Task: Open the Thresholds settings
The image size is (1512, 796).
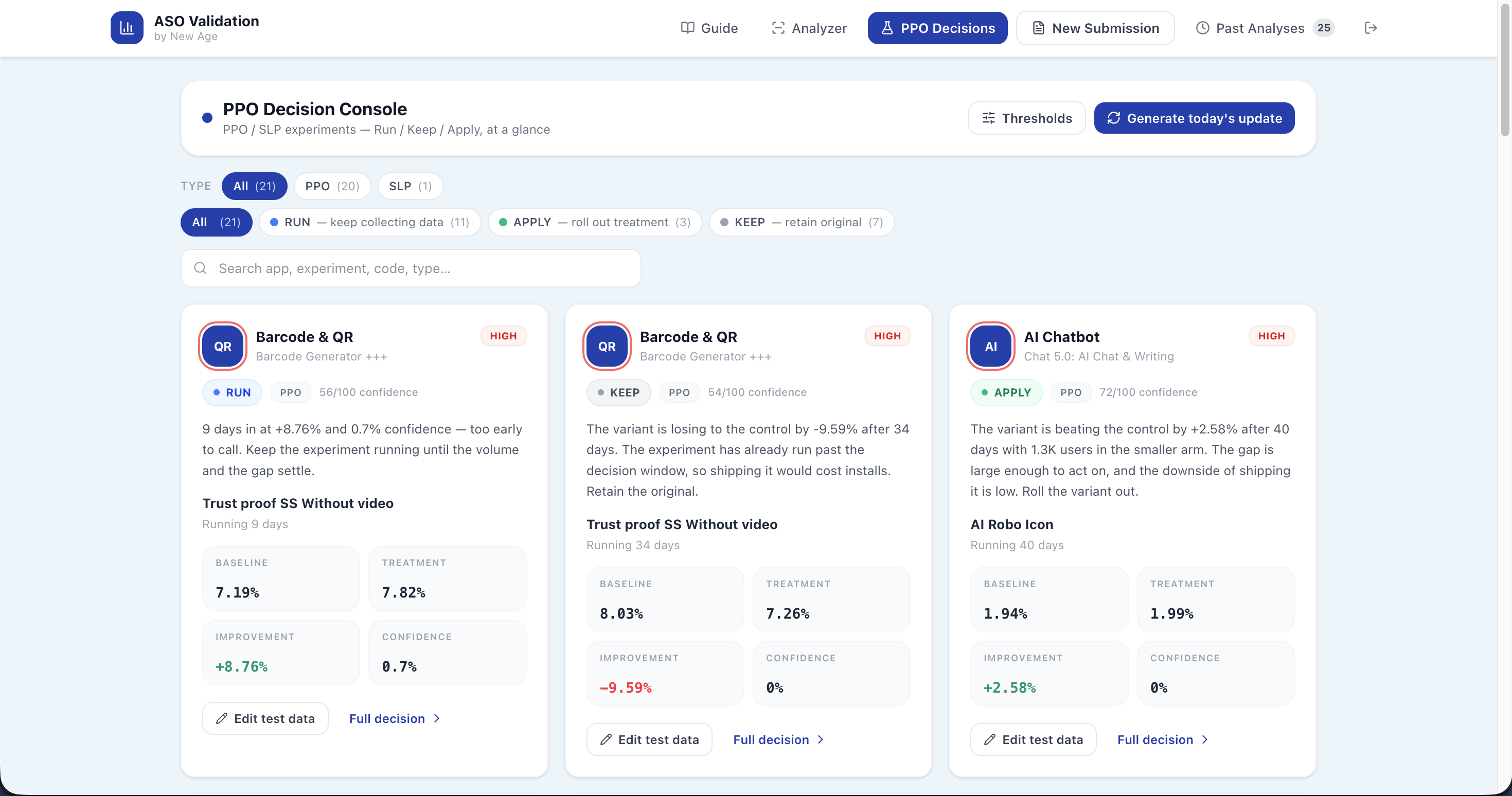Action: click(x=1026, y=118)
